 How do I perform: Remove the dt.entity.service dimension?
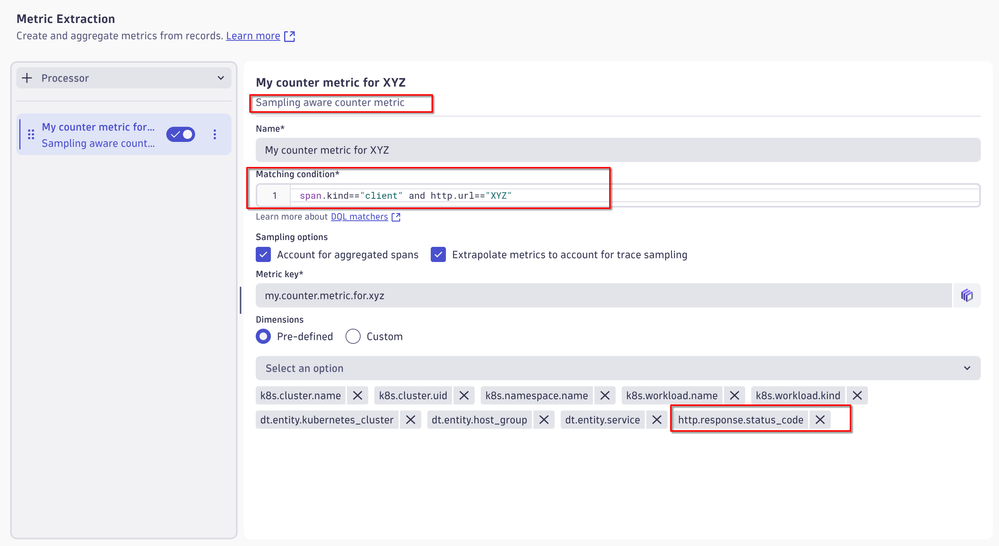pyautogui.click(x=656, y=420)
